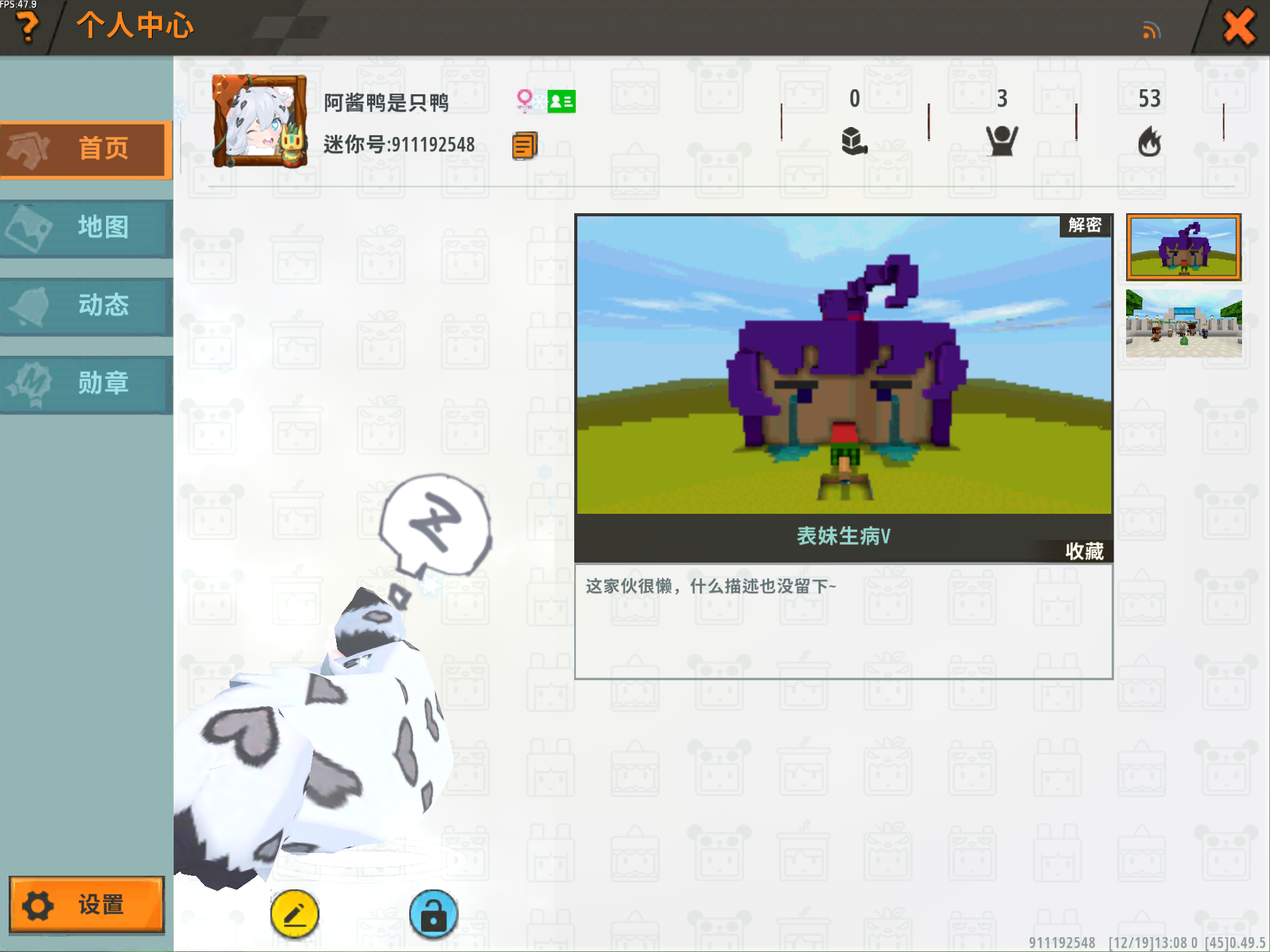Open the 设置 settings button
The image size is (1270, 952).
87,904
